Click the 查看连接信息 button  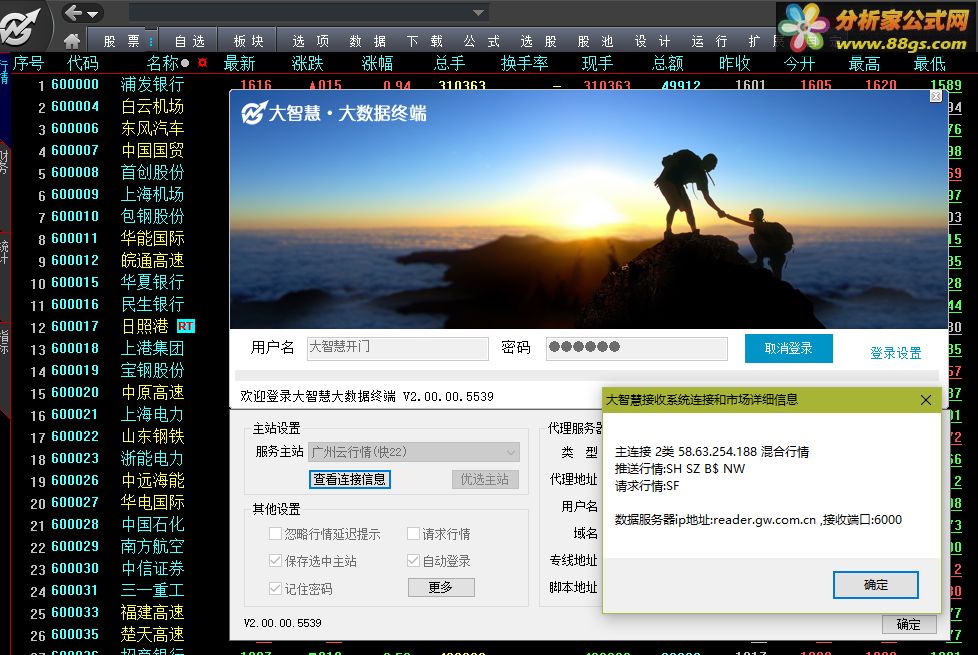point(349,479)
